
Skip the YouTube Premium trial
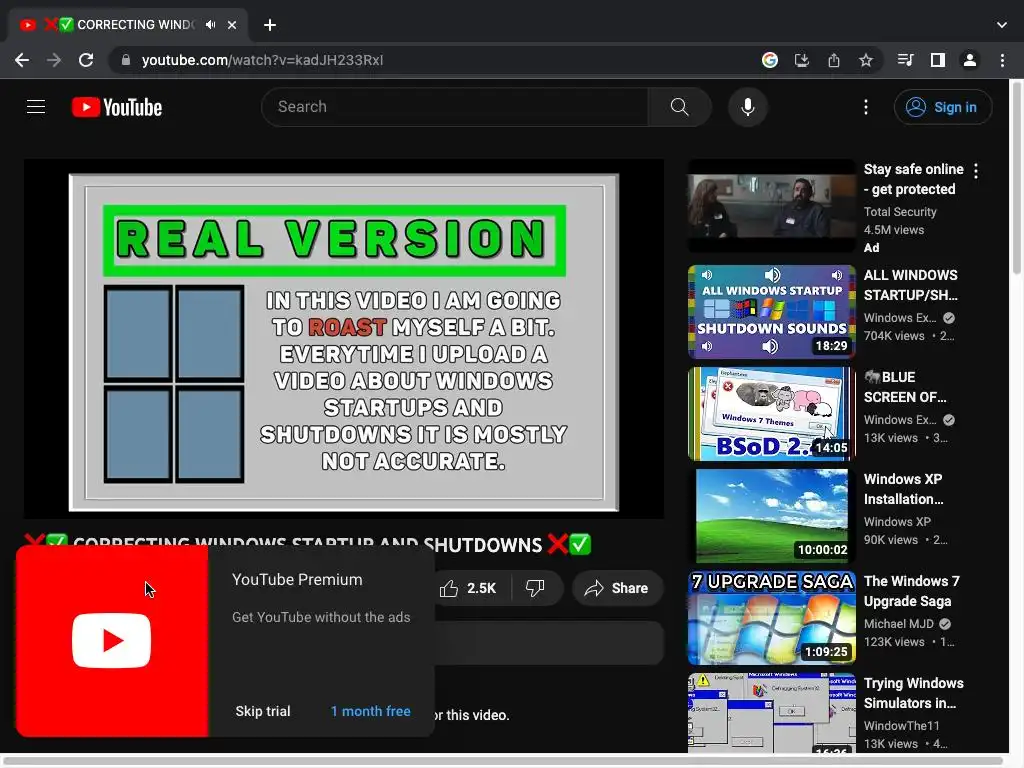pos(263,711)
